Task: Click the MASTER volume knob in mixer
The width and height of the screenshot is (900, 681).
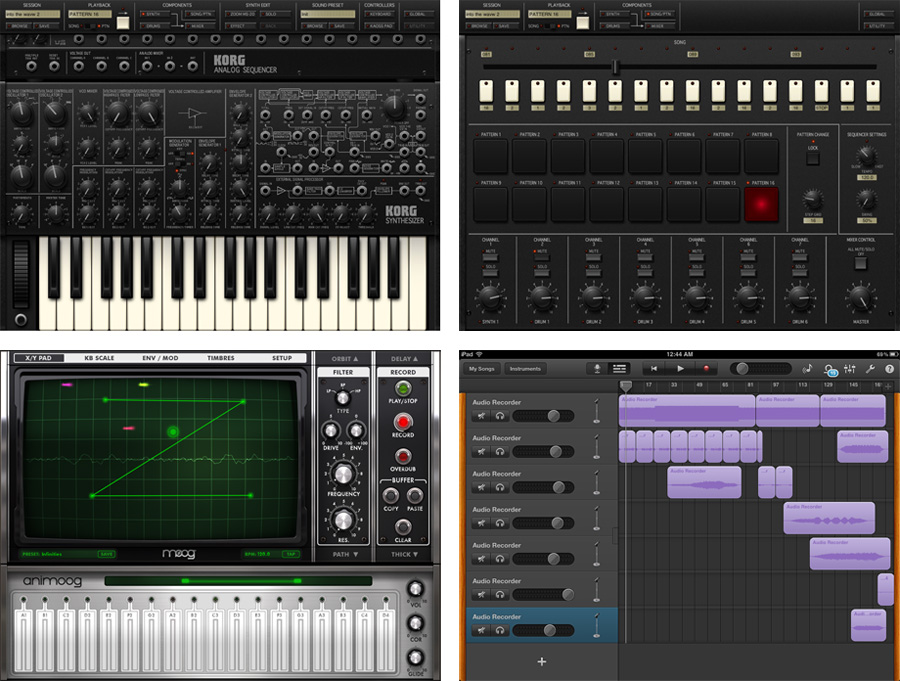Action: coord(860,297)
